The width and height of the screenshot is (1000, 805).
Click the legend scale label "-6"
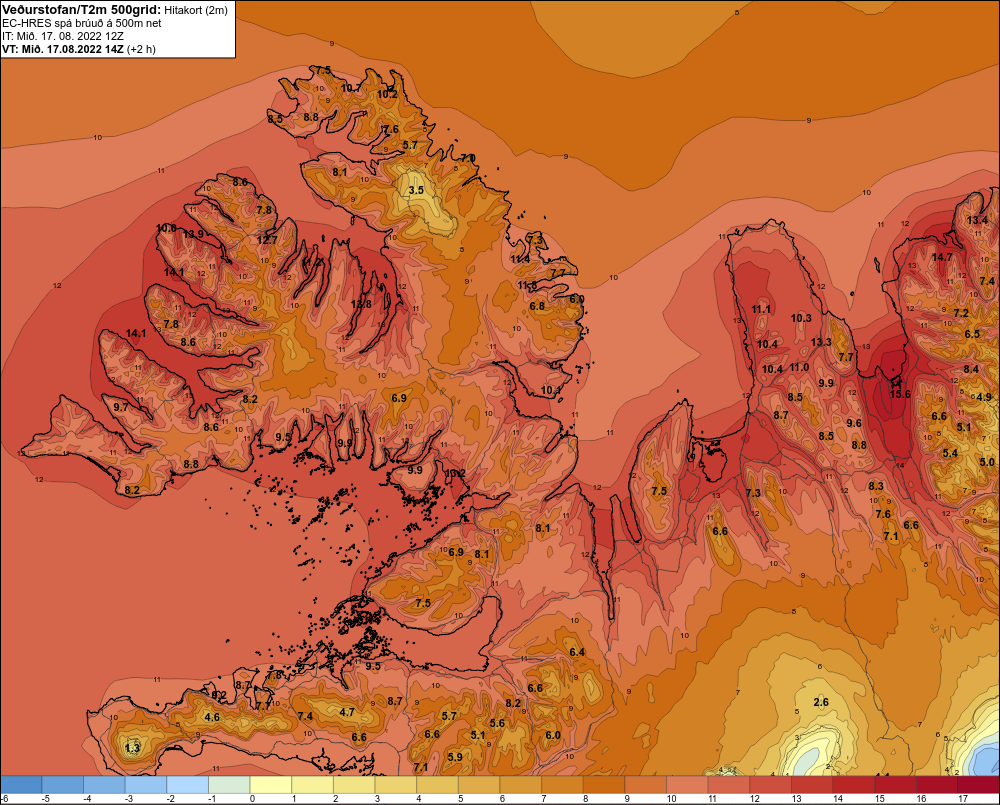point(4,799)
